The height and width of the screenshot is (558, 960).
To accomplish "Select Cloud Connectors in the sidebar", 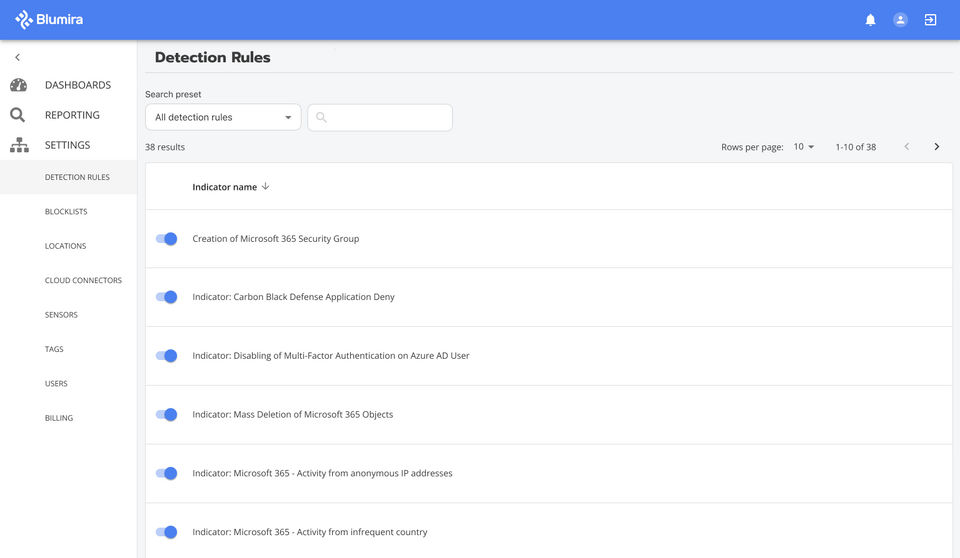I will 83,280.
